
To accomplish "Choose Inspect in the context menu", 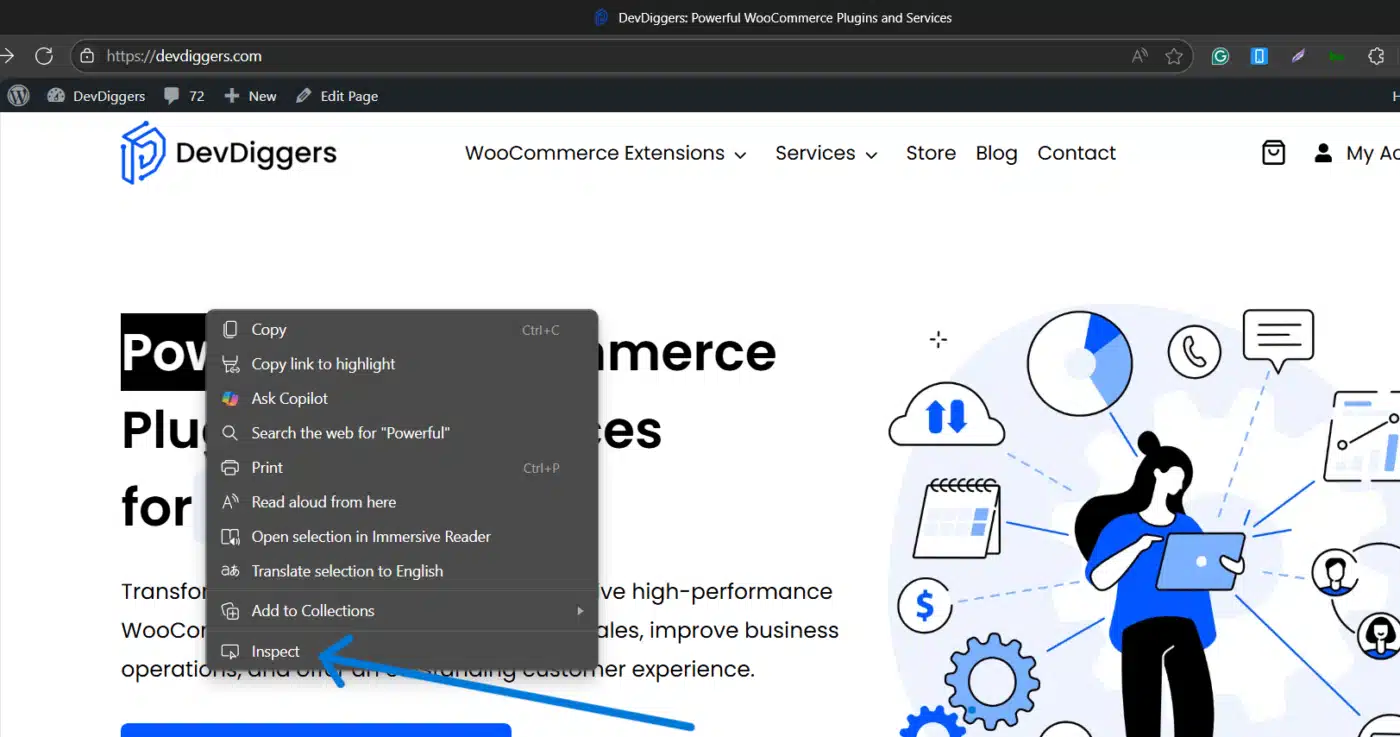I will (402, 651).
